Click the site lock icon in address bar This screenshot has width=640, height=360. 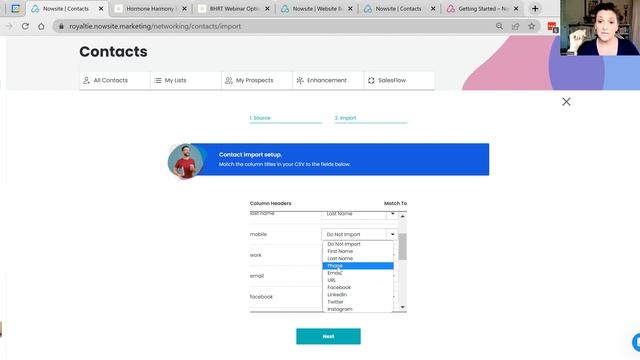(x=61, y=26)
